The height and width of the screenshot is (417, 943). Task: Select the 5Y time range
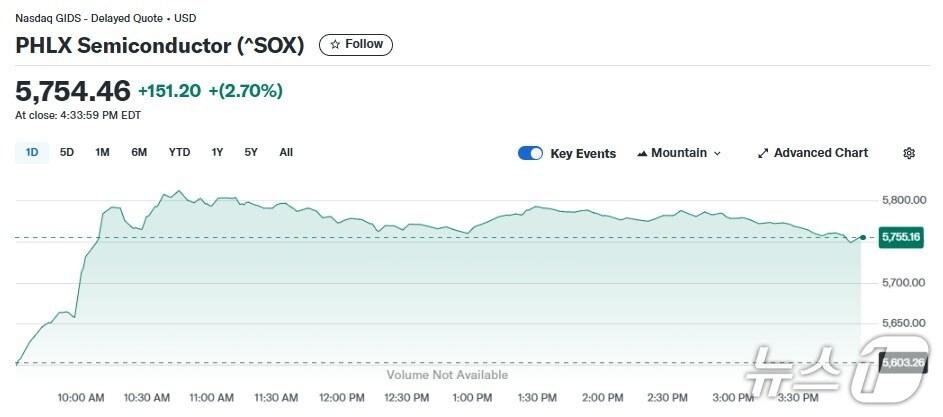pos(251,153)
